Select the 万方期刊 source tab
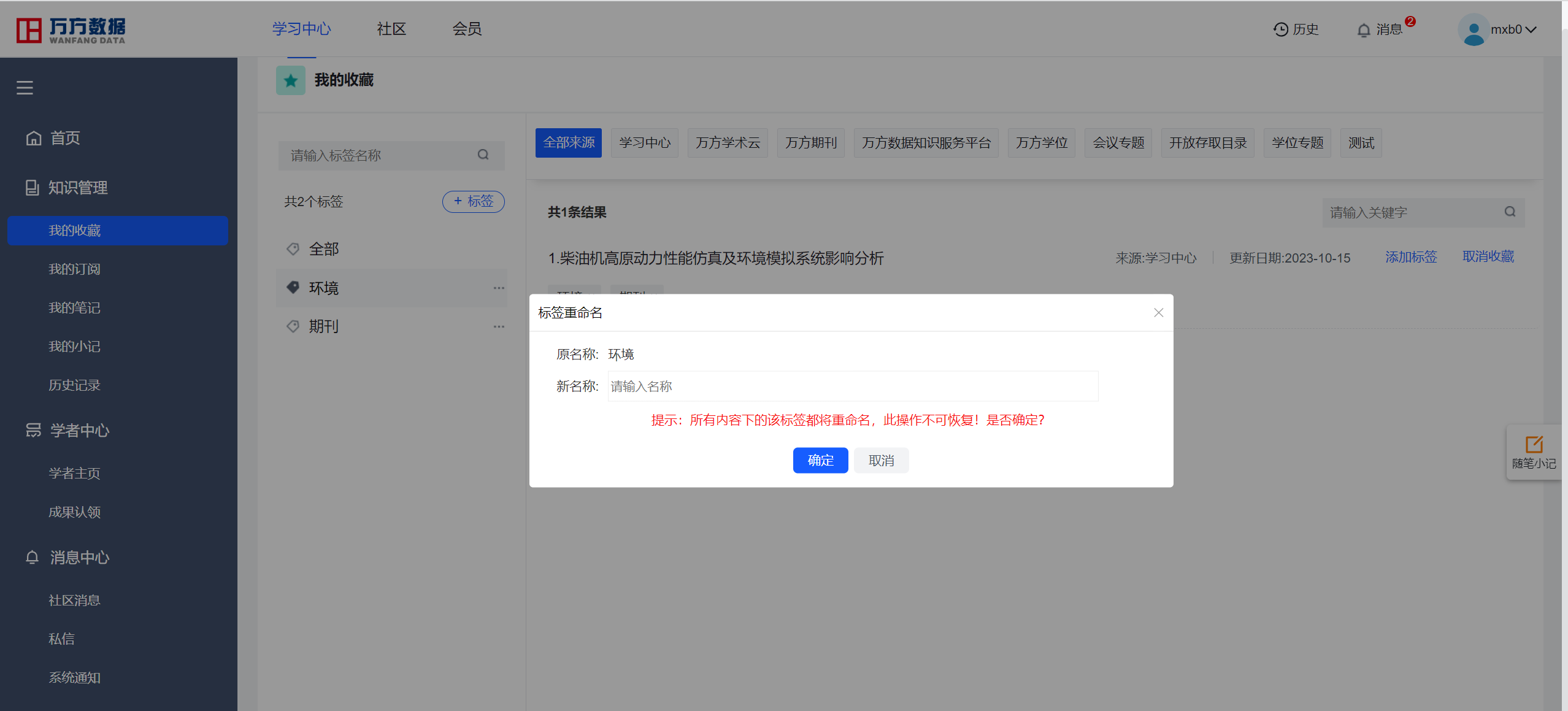Viewport: 1568px width, 711px height. (810, 143)
